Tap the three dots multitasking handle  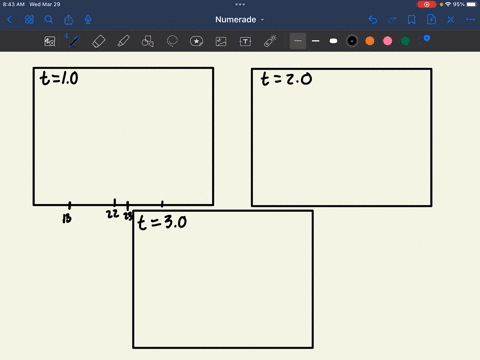(x=240, y=4)
